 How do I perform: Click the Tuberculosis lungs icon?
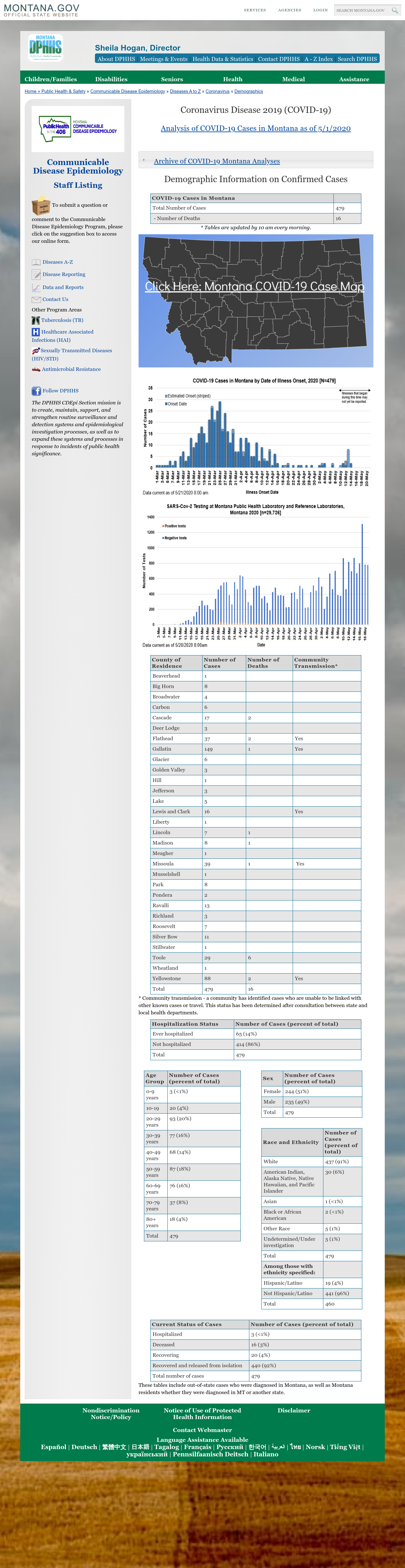tap(36, 320)
